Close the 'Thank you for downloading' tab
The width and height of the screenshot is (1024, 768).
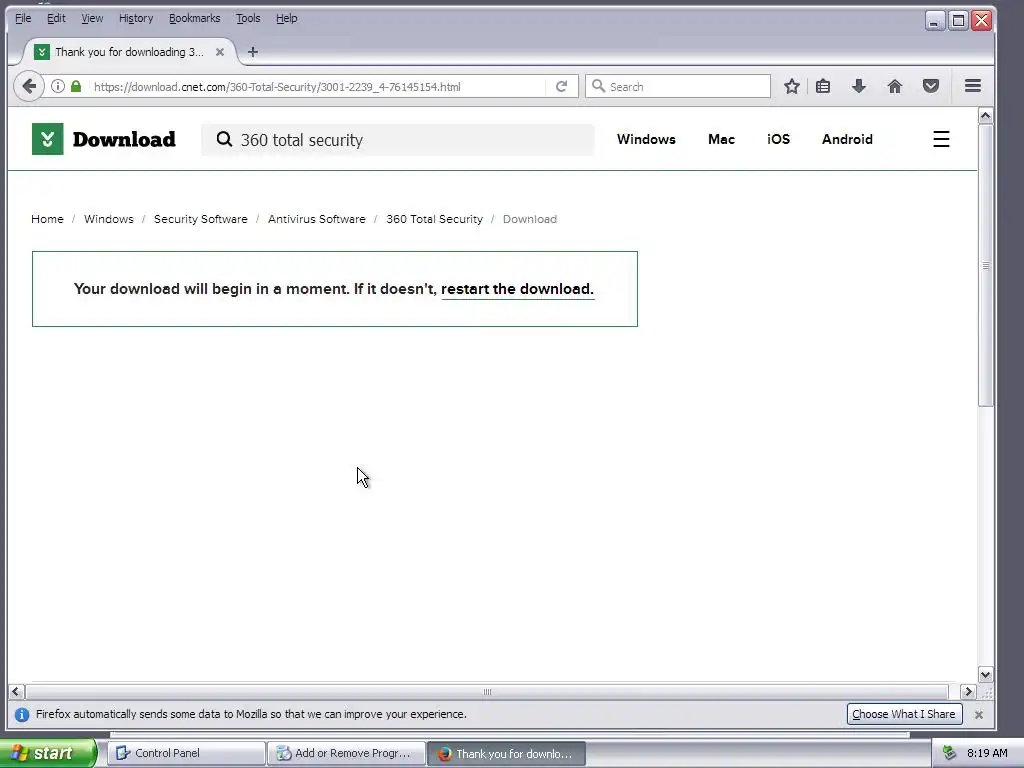point(220,52)
